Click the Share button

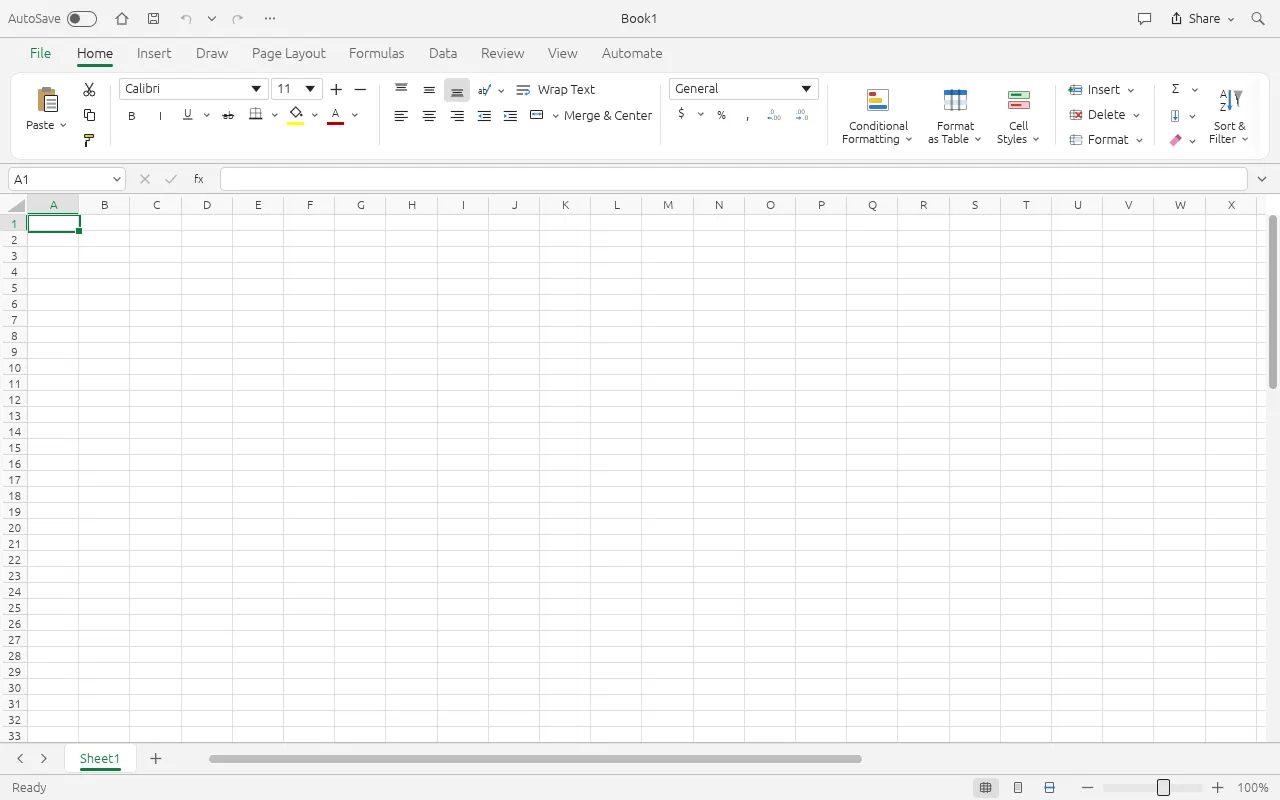click(1203, 19)
